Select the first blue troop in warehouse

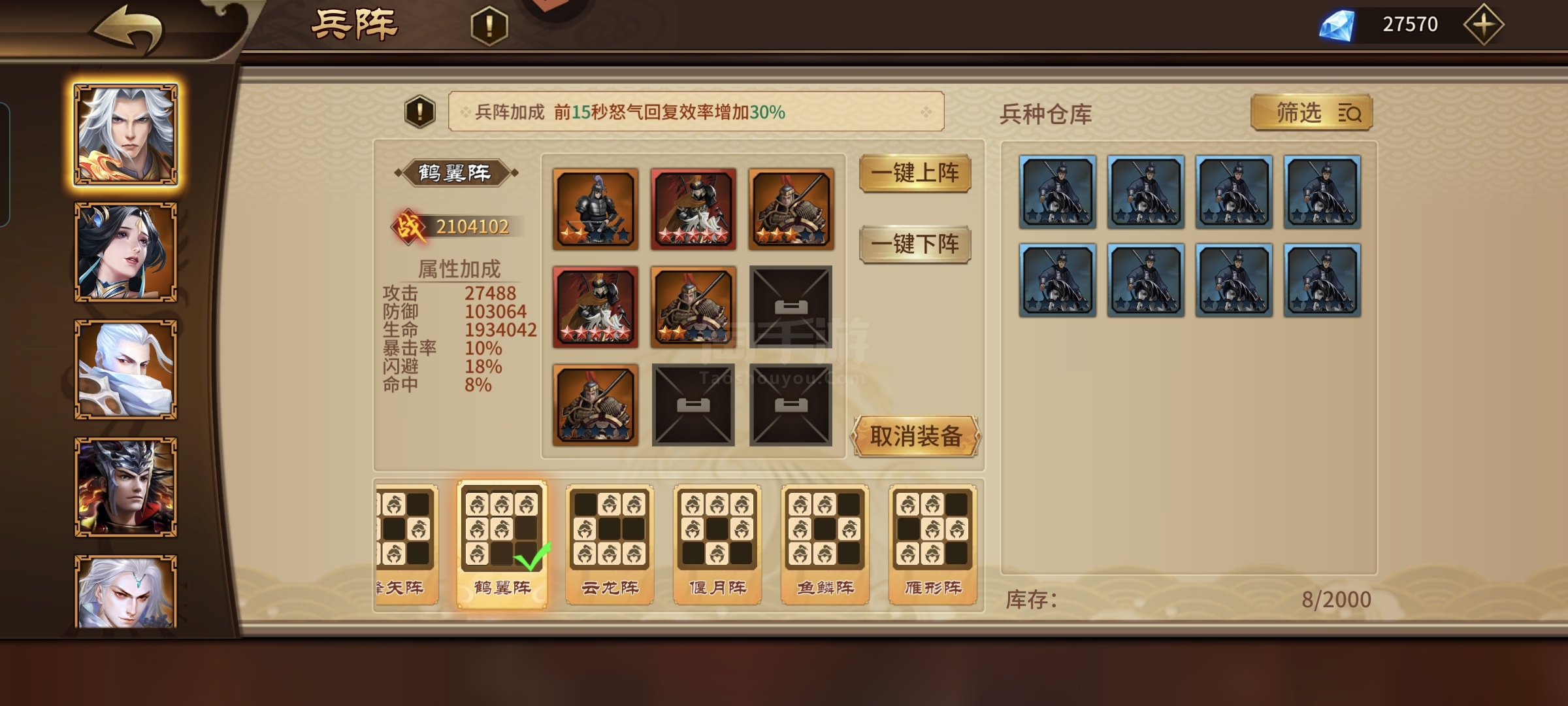click(1058, 192)
